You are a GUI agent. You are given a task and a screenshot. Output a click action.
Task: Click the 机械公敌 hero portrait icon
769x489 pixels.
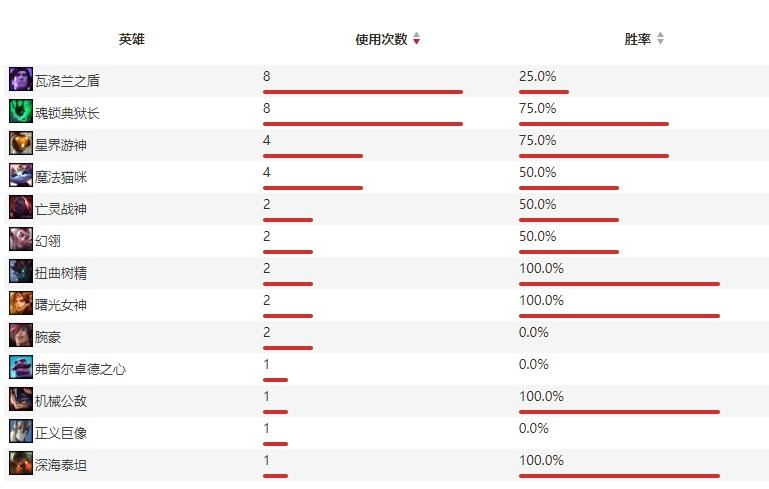pos(21,400)
